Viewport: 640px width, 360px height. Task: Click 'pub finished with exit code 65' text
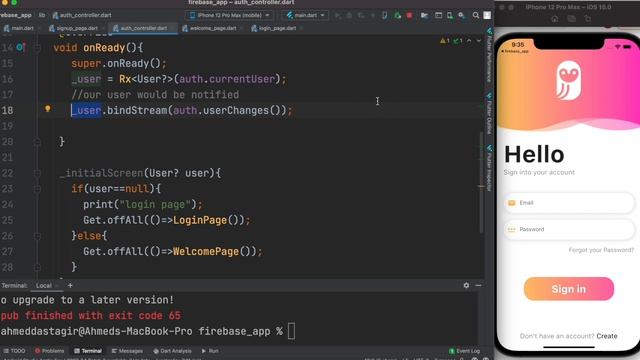pyautogui.click(x=91, y=316)
